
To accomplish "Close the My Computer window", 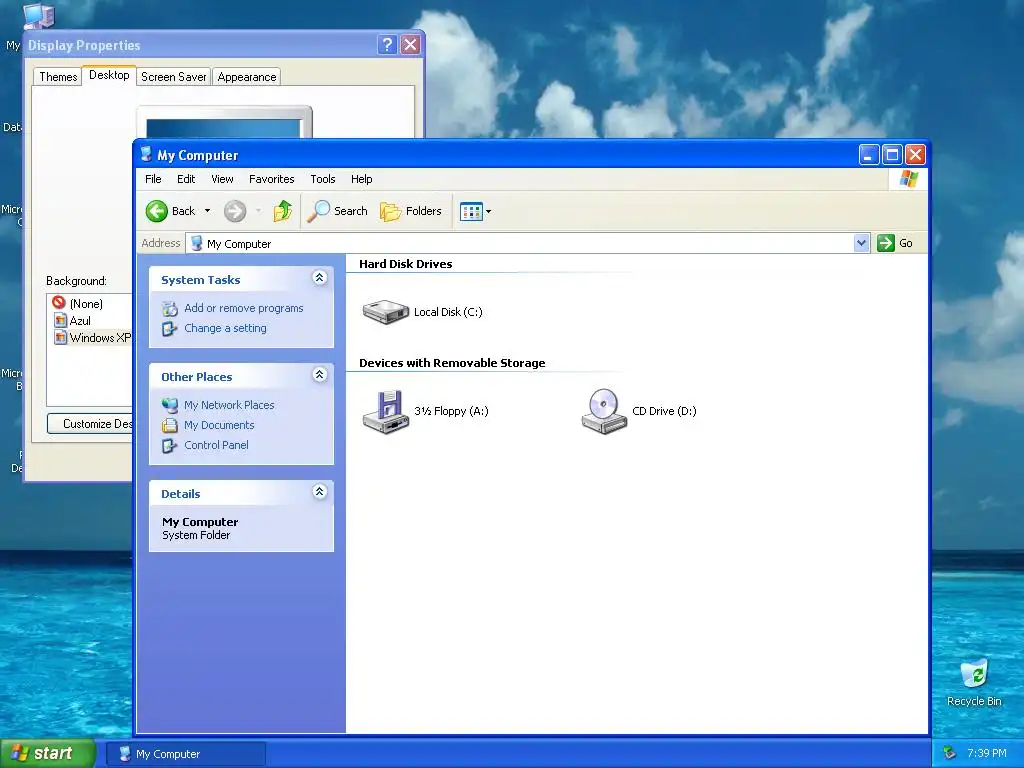I will tap(916, 155).
